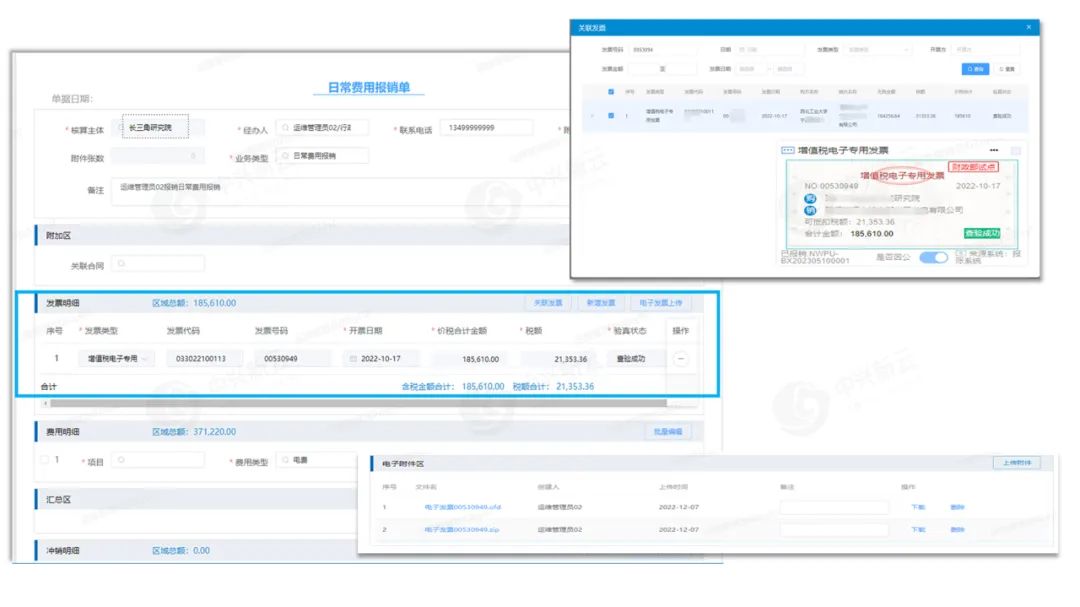Screen dimensions: 1080x607
Task: Open the 核算主体 selector showing 长三角研究院
Action: 156,127
